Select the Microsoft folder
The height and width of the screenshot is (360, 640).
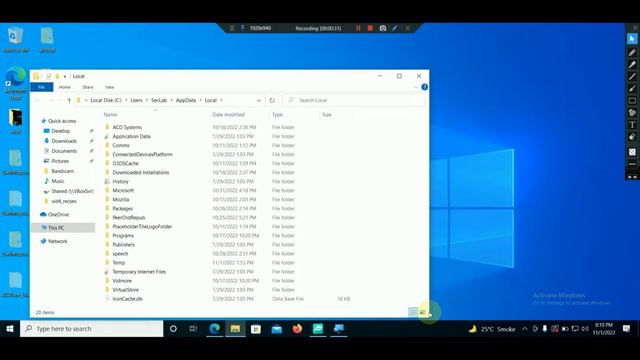[x=123, y=191]
